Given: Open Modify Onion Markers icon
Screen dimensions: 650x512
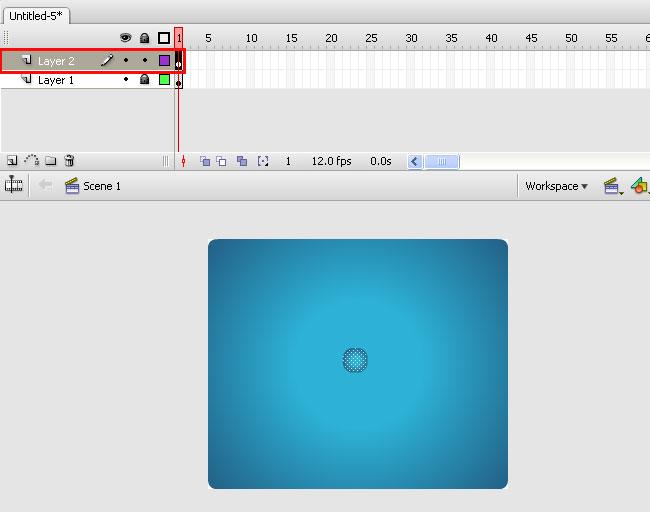Looking at the screenshot, I should (263, 161).
